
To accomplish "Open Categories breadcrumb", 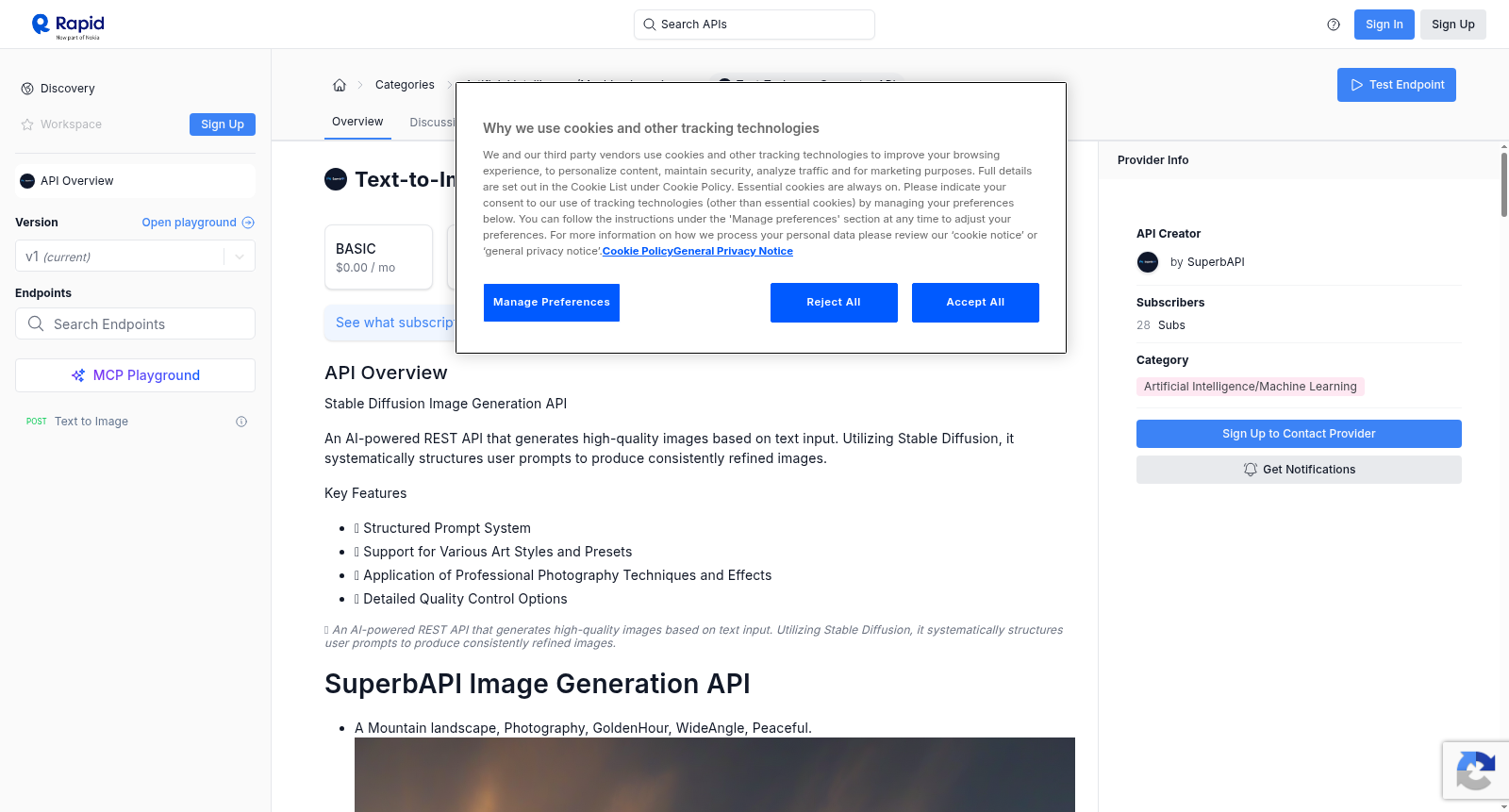I will pyautogui.click(x=405, y=85).
